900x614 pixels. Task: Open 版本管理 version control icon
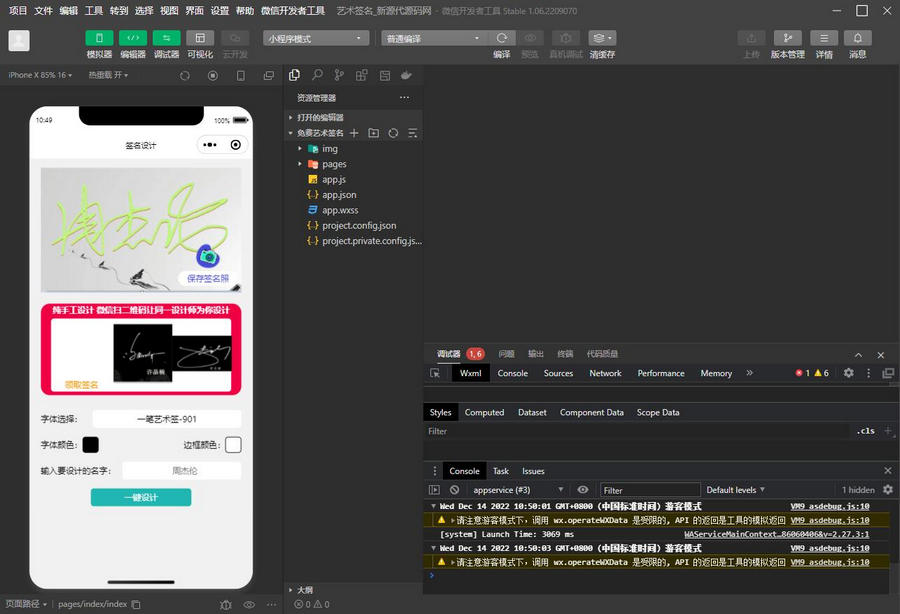[x=787, y=38]
